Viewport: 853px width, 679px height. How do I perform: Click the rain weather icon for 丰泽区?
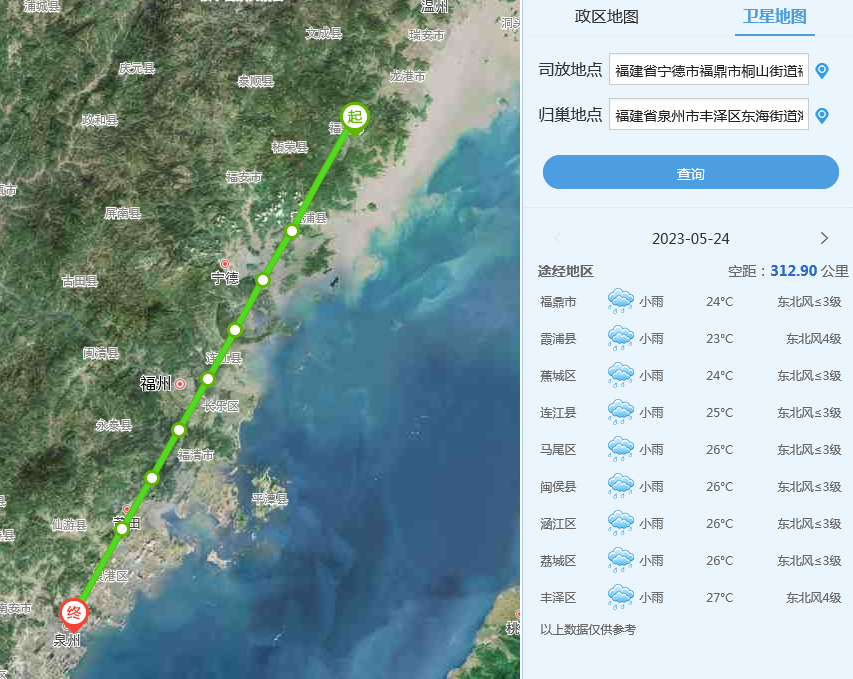click(620, 597)
